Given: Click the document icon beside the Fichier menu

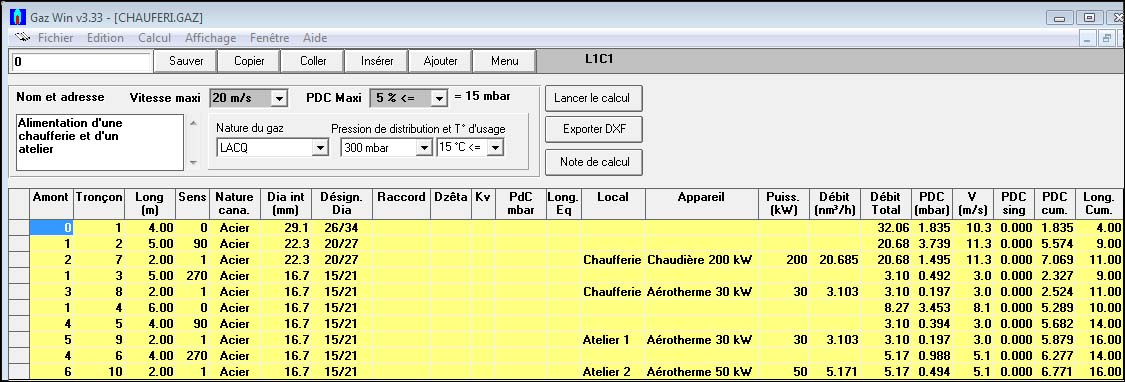Looking at the screenshot, I should point(22,38).
